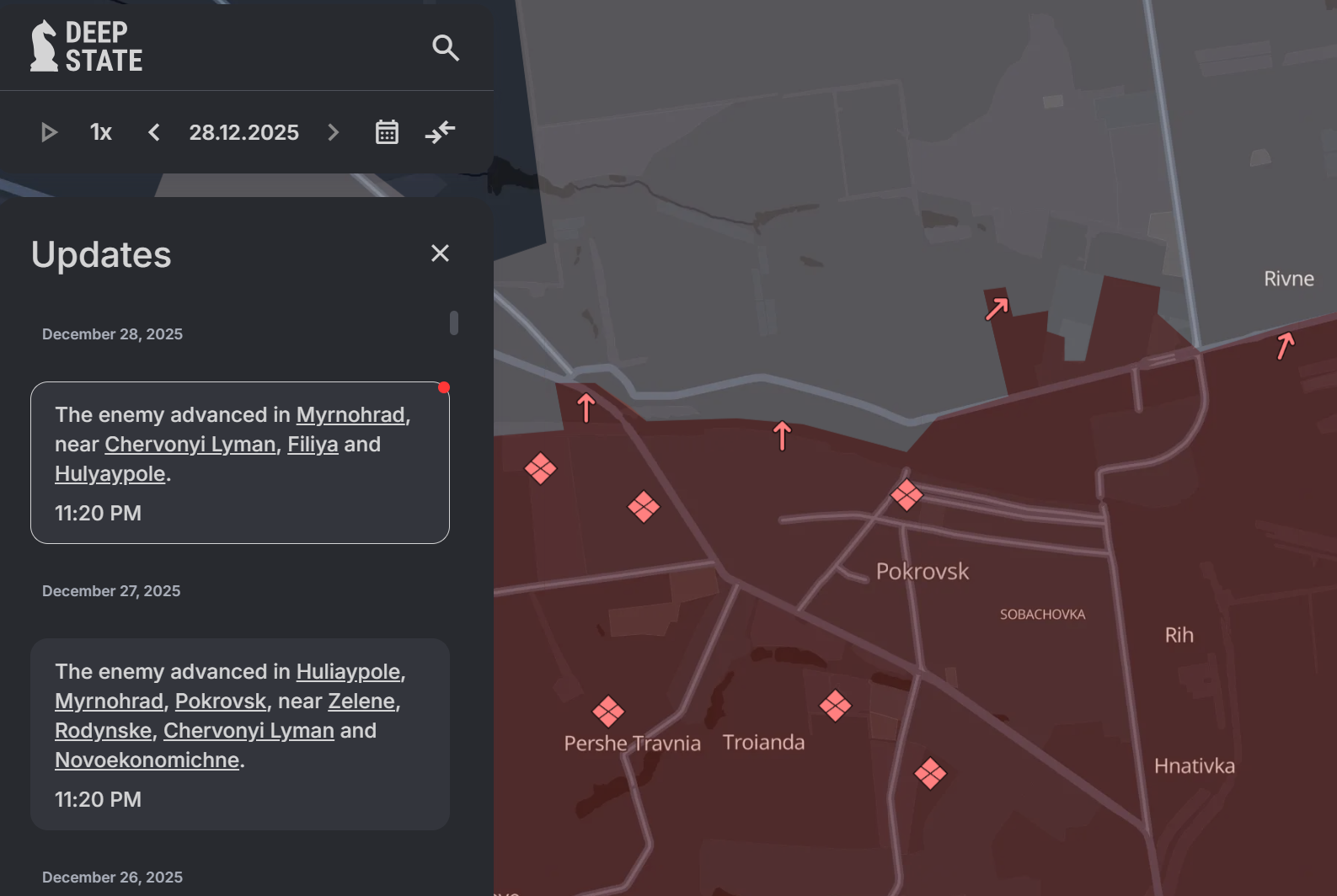Click the 28.12.2025 date display
Viewport: 1337px width, 896px height.
(243, 132)
